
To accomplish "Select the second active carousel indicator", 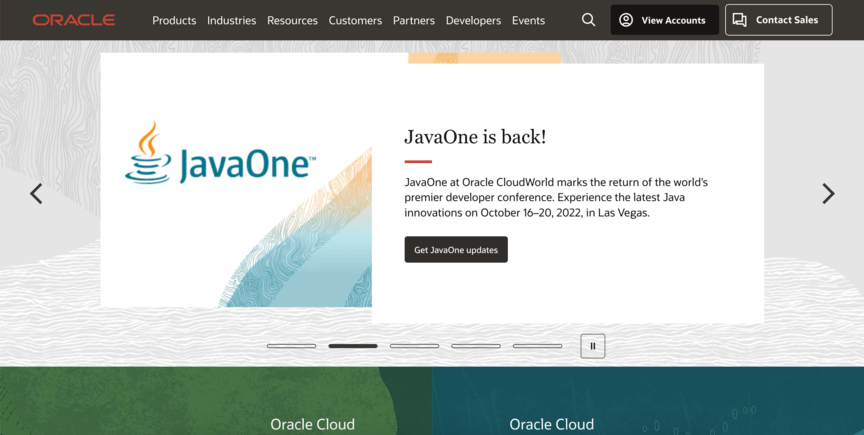I will [353, 346].
